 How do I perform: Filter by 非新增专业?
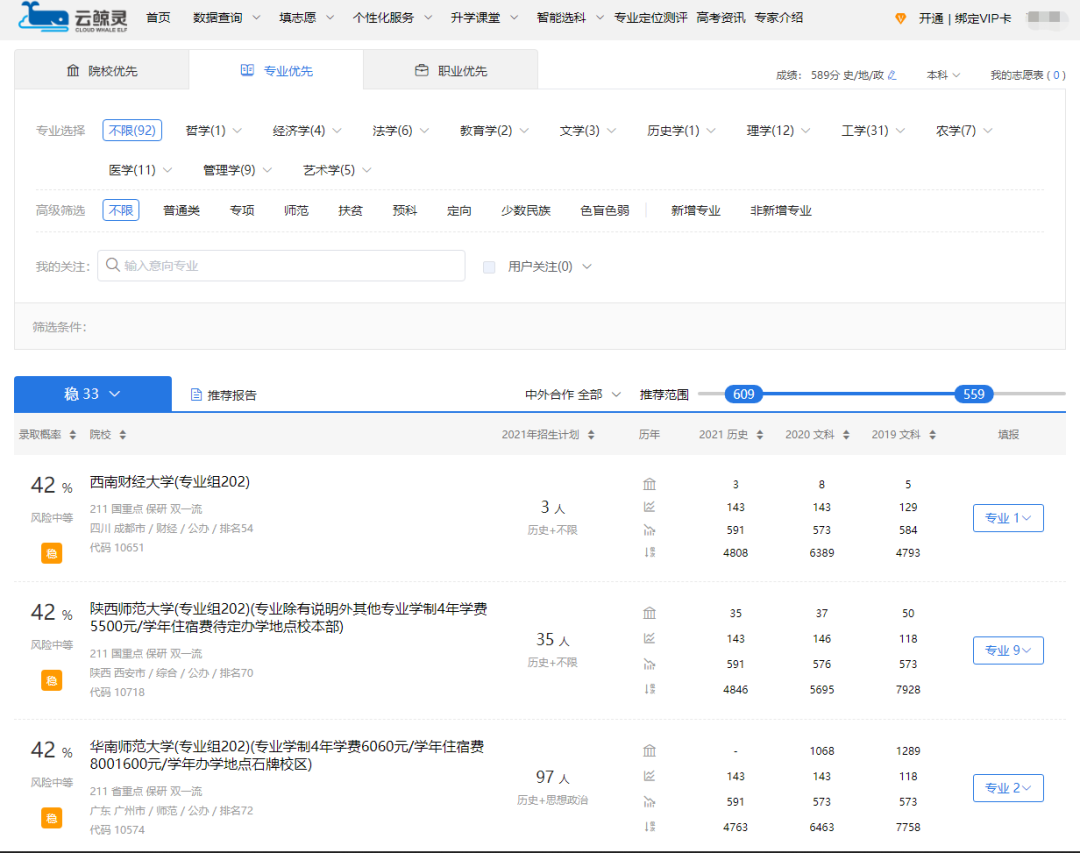coord(781,211)
